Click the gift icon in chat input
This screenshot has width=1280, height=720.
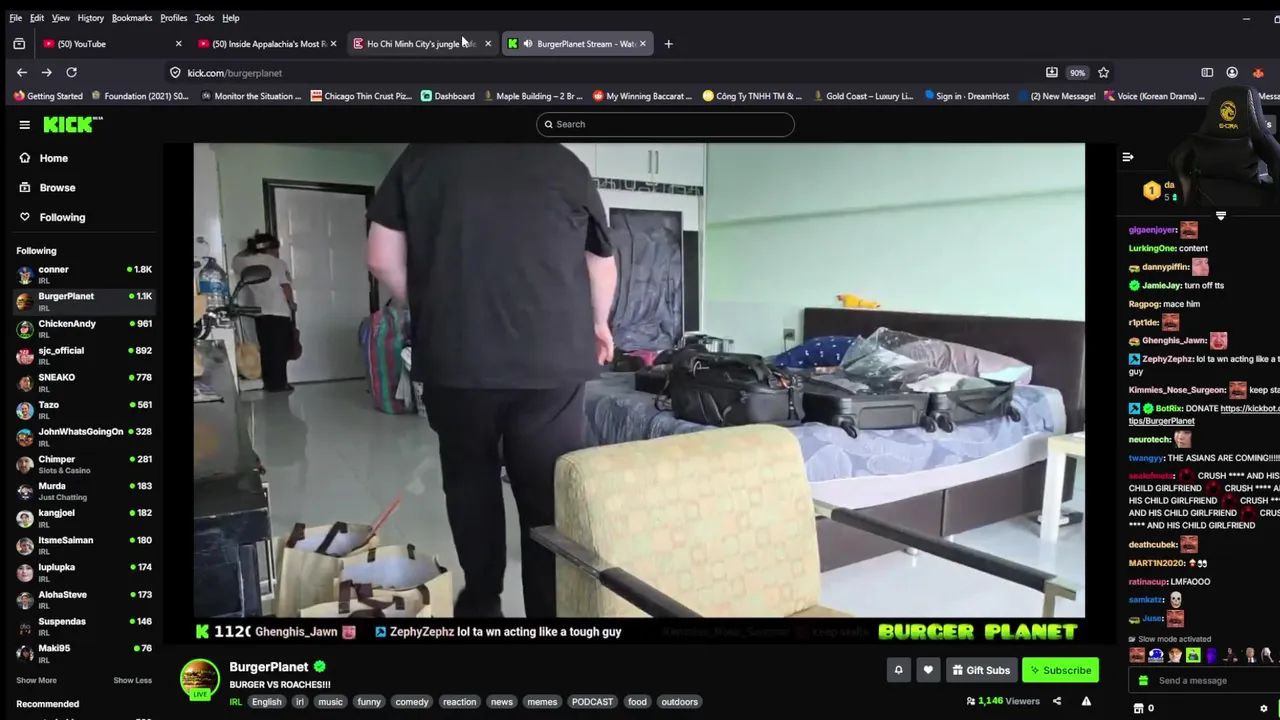[x=1143, y=680]
